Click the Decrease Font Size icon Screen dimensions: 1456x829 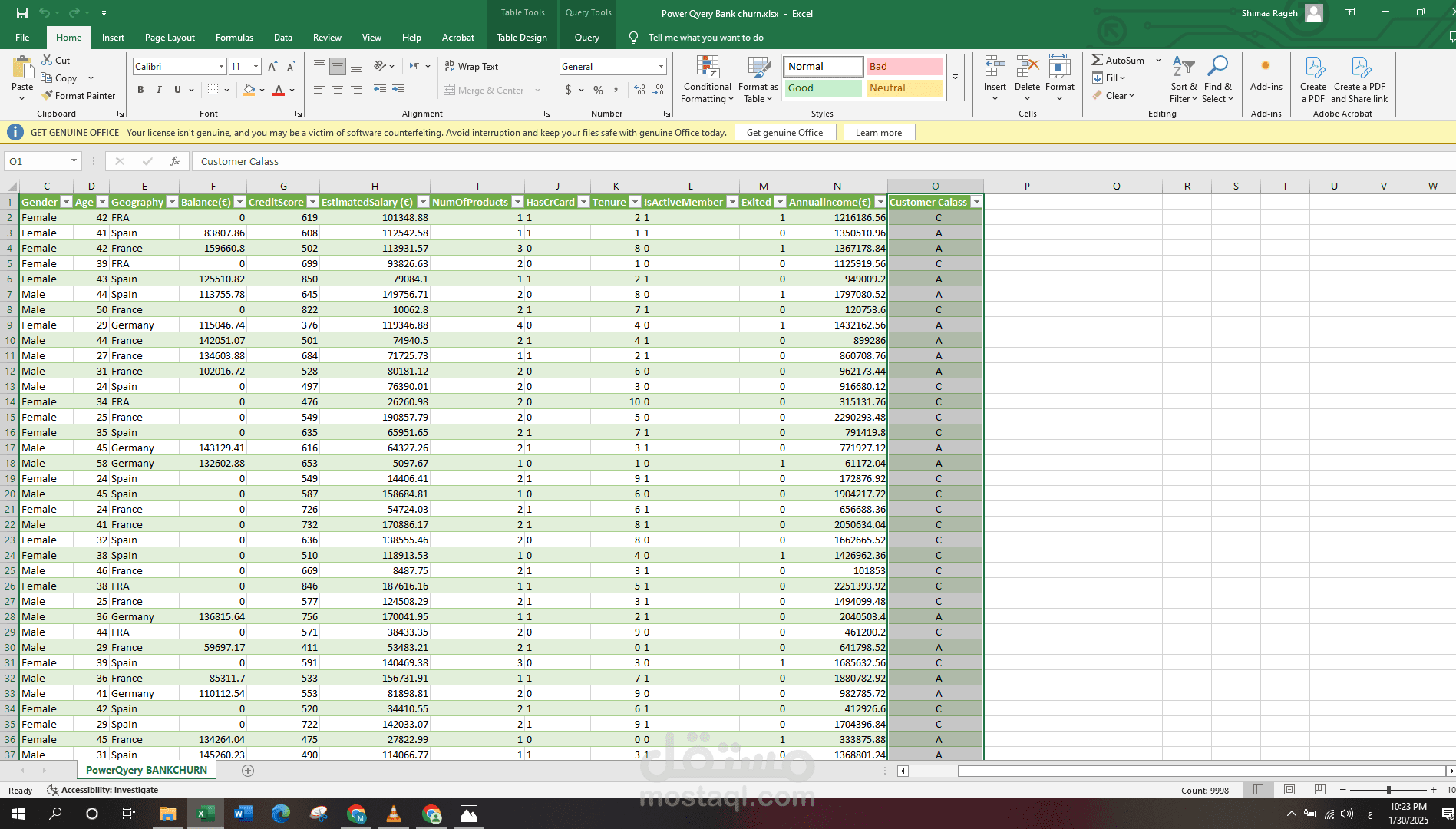[291, 67]
